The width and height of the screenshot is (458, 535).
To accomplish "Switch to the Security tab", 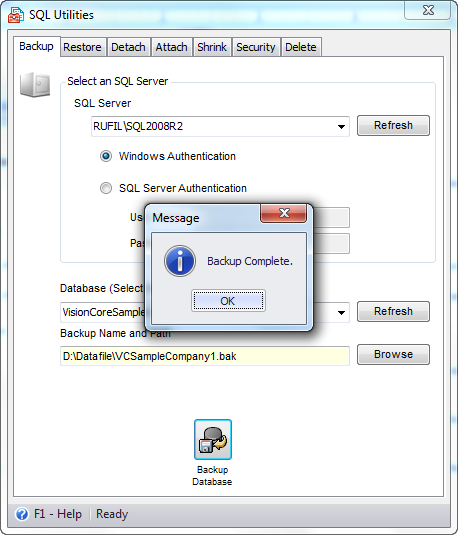I will pyautogui.click(x=256, y=47).
